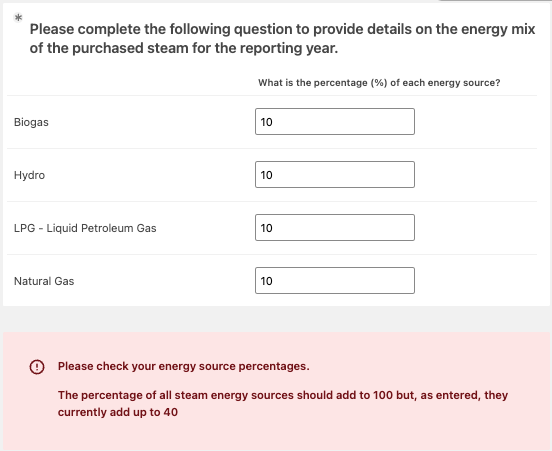Viewport: 552px width, 451px height.
Task: Click 'Please check your energy source percentages.' message
Action: [x=184, y=366]
